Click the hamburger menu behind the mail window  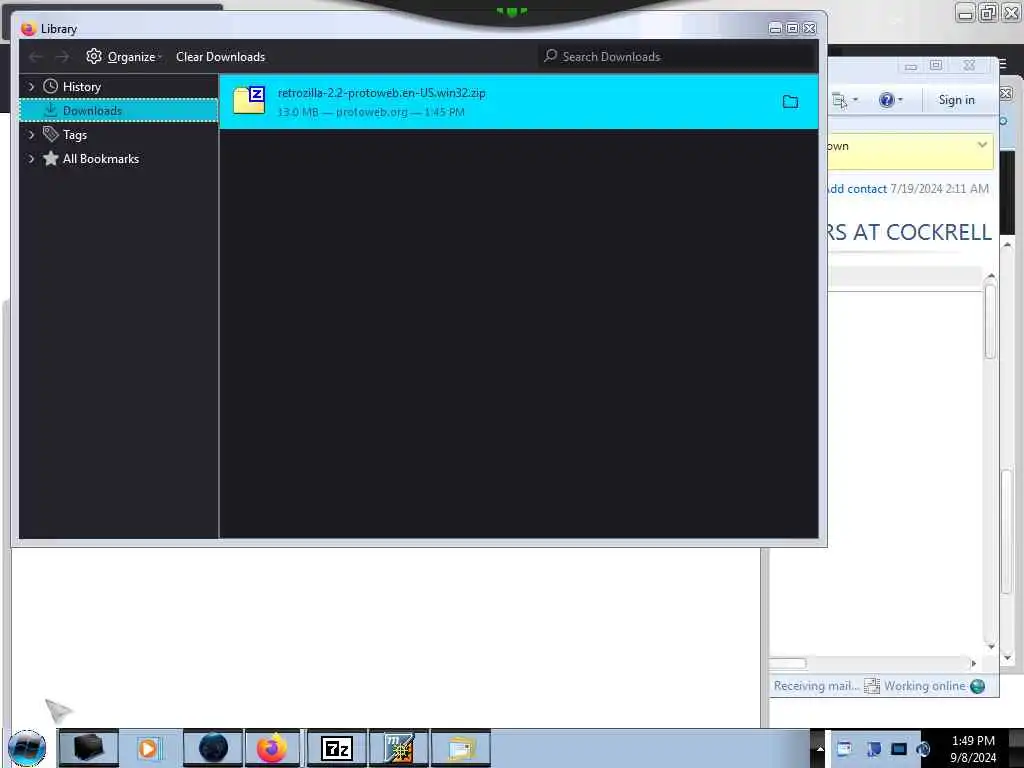pos(1002,64)
